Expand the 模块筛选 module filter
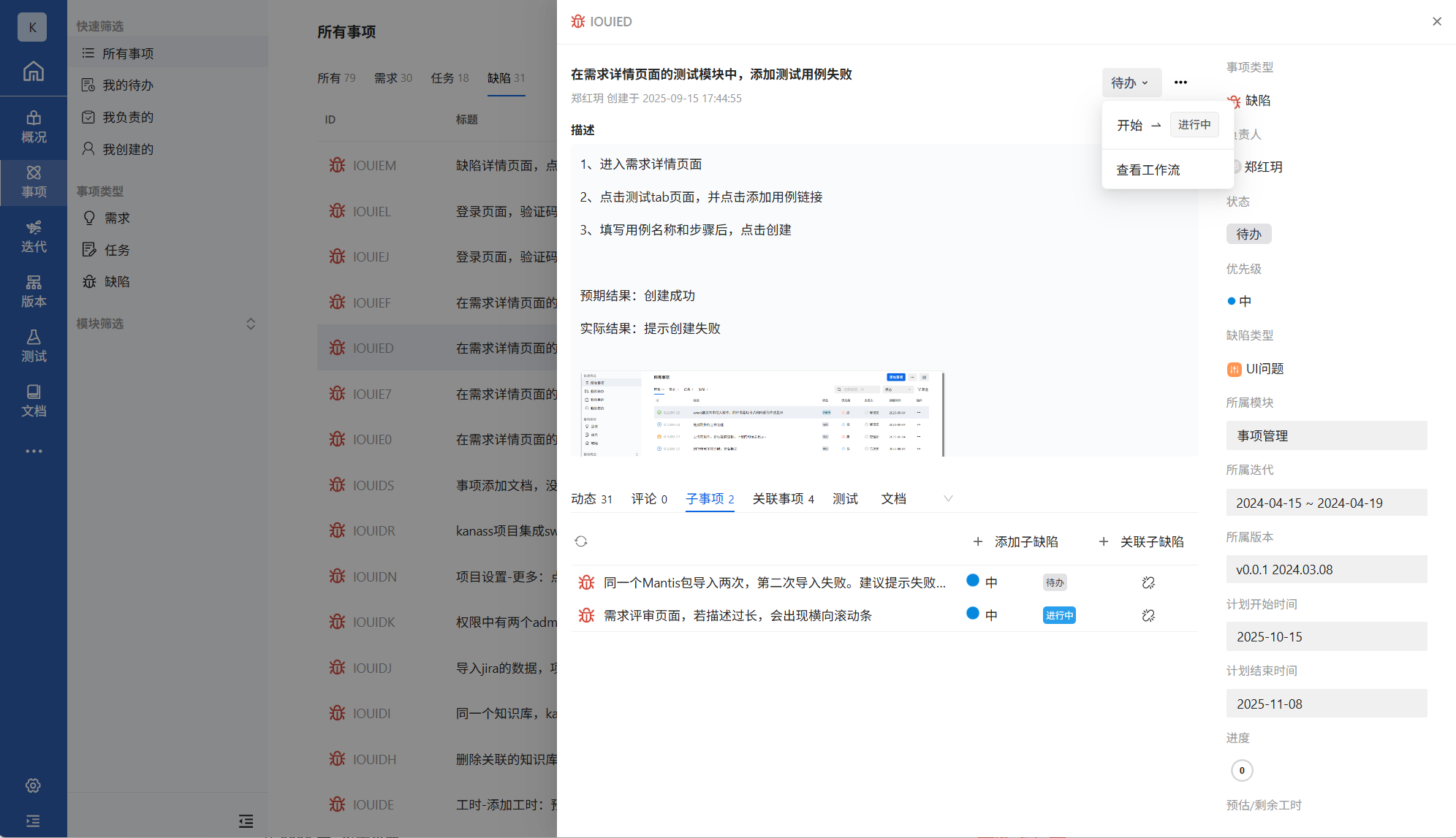This screenshot has width=1456, height=838. [x=250, y=324]
